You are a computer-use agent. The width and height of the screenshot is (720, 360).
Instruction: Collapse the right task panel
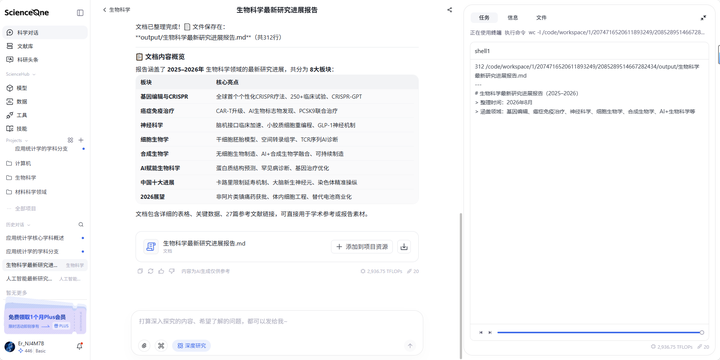coord(703,17)
